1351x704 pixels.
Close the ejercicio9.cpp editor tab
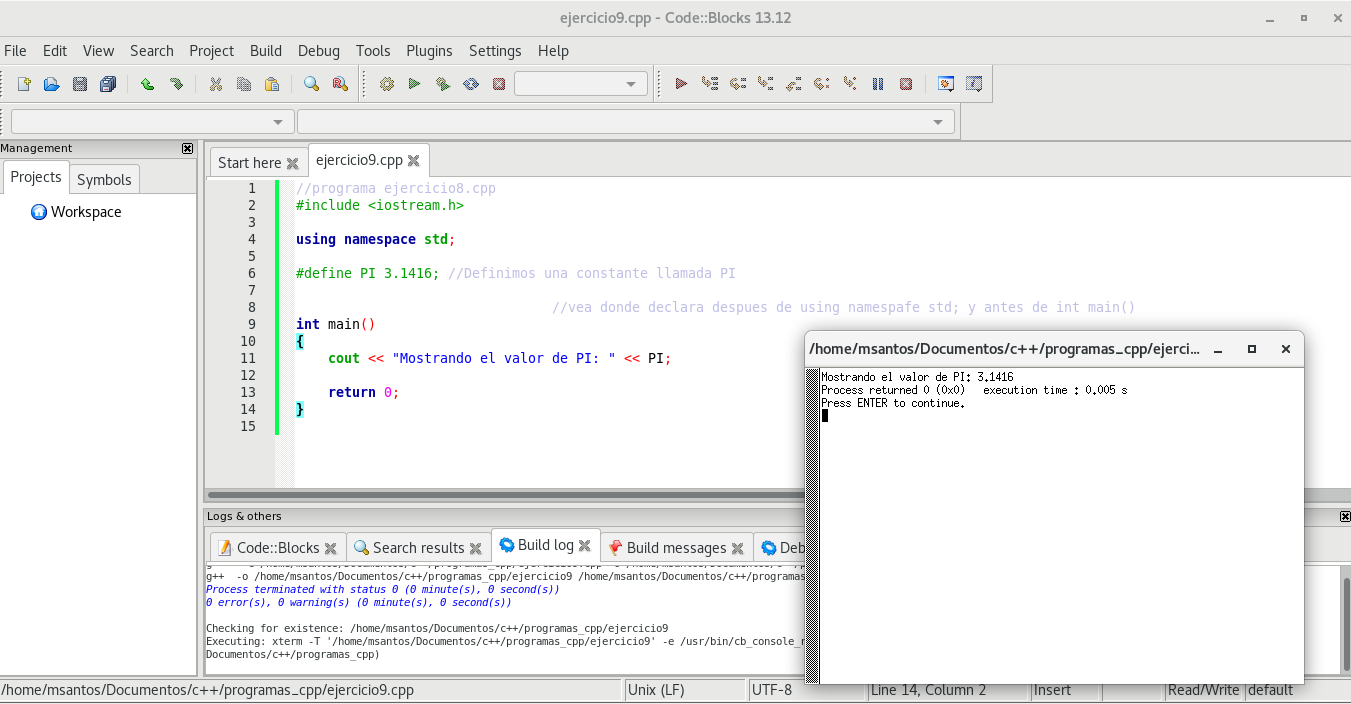(x=413, y=160)
